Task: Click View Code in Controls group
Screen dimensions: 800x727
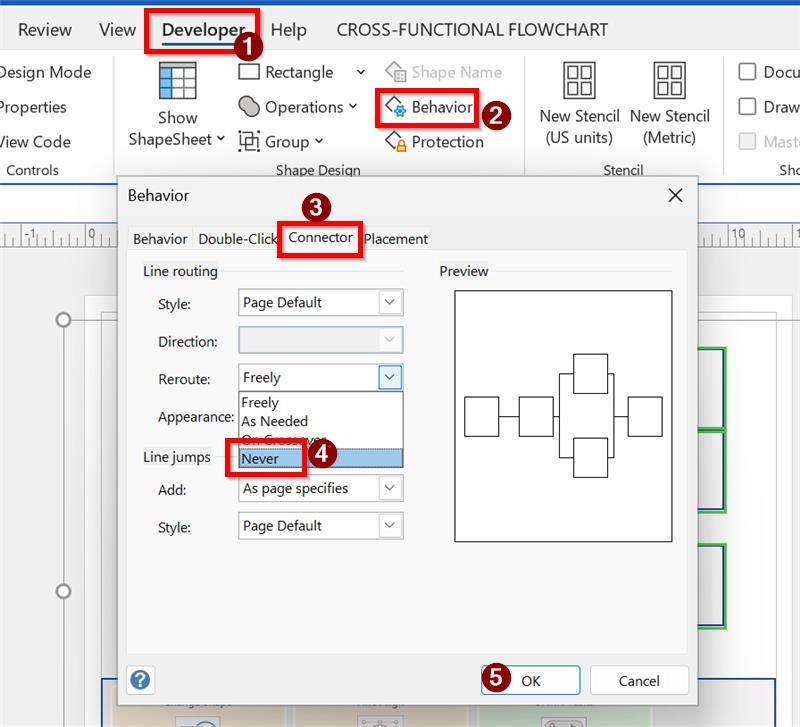Action: (x=35, y=141)
